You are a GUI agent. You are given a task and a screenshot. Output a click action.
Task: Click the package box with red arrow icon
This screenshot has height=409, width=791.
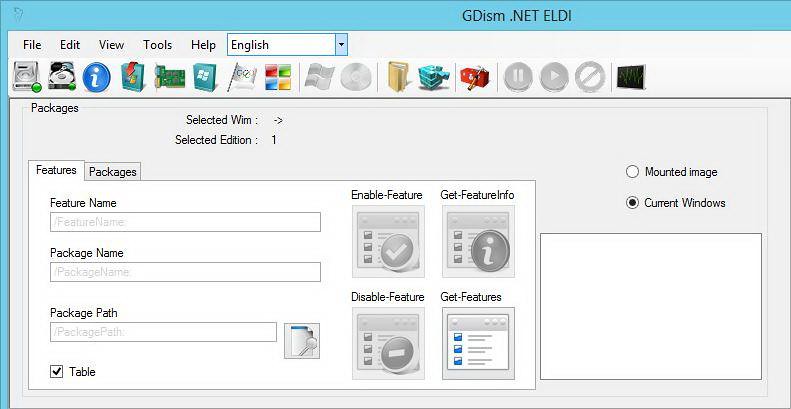(x=134, y=78)
